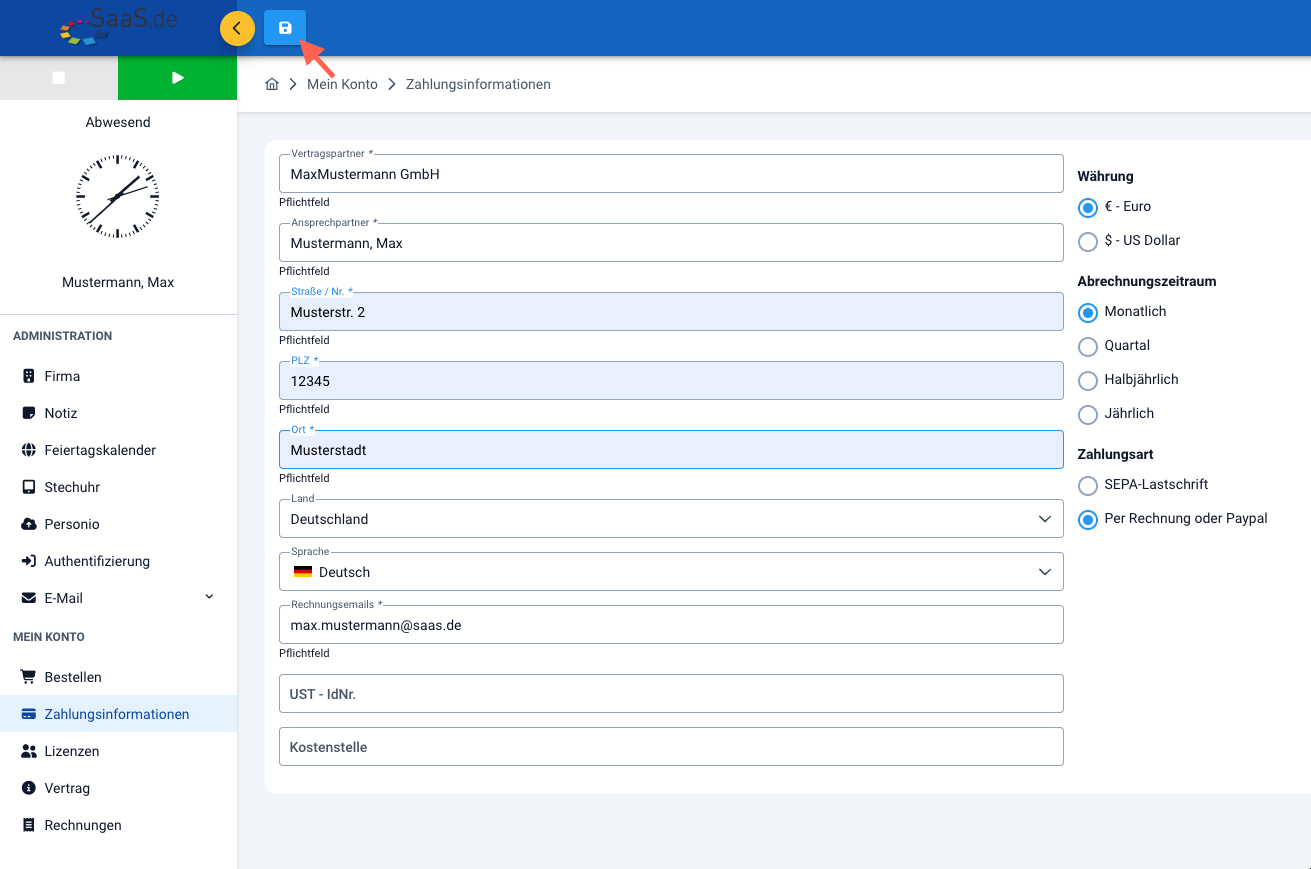1311x869 pixels.
Task: Click the Personio cloud icon
Action: click(x=28, y=524)
